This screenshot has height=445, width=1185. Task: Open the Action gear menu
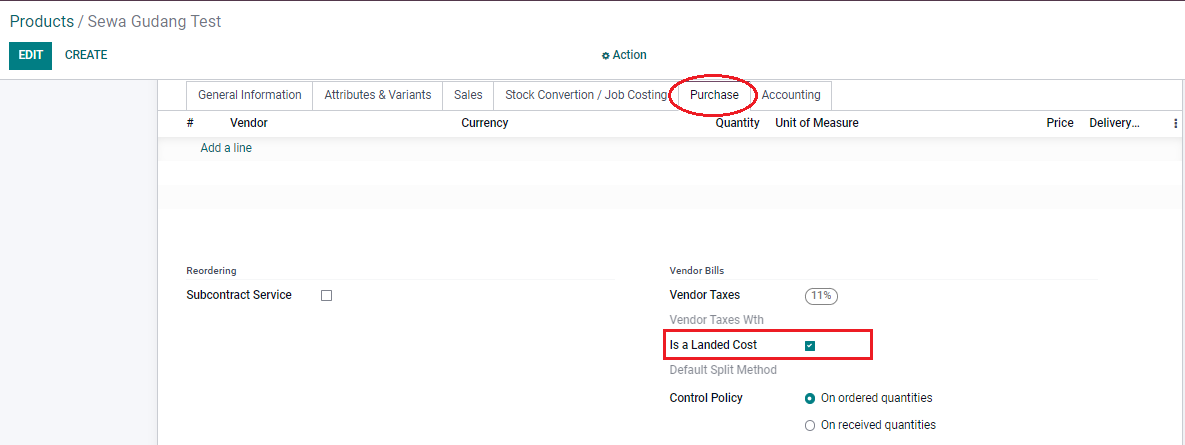coord(624,55)
